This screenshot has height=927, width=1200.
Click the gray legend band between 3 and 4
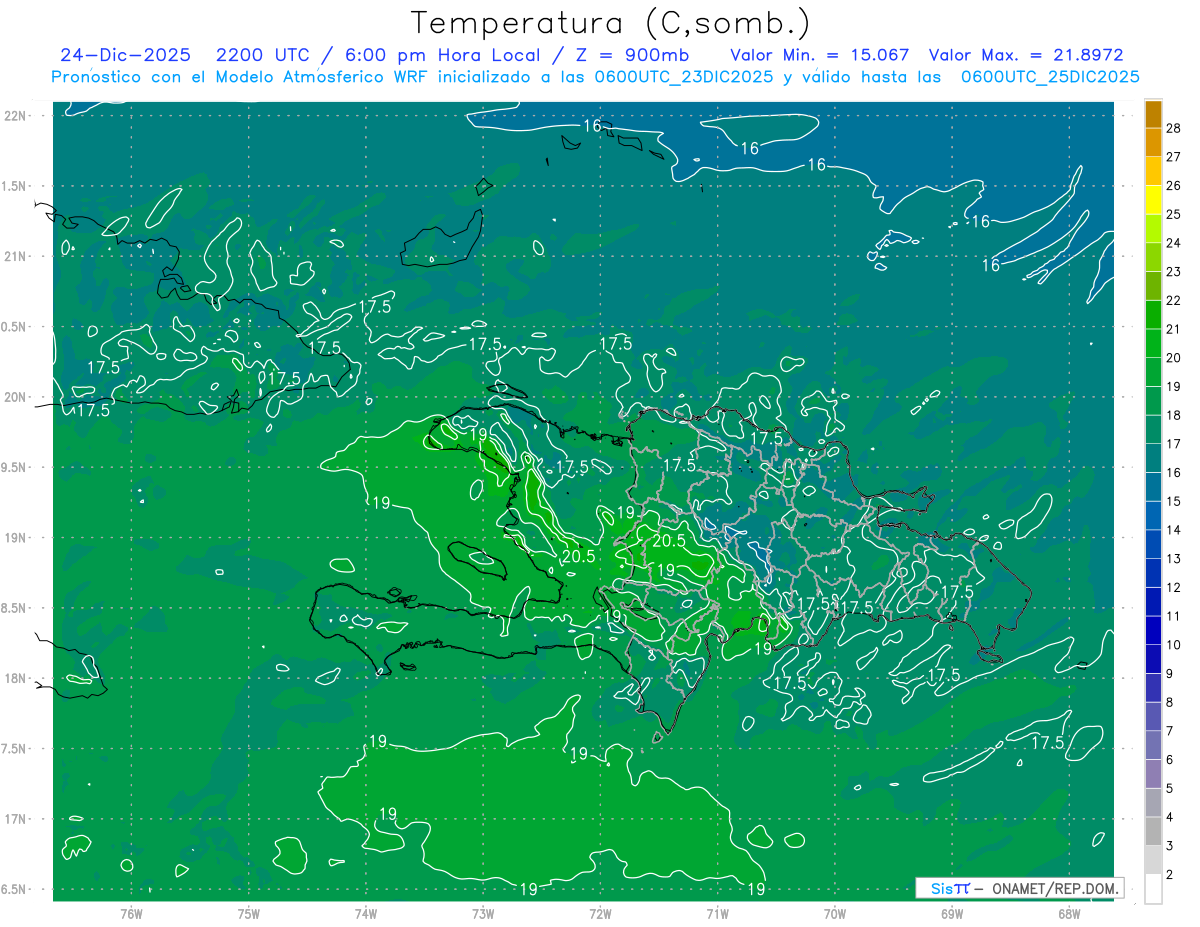pos(1153,832)
